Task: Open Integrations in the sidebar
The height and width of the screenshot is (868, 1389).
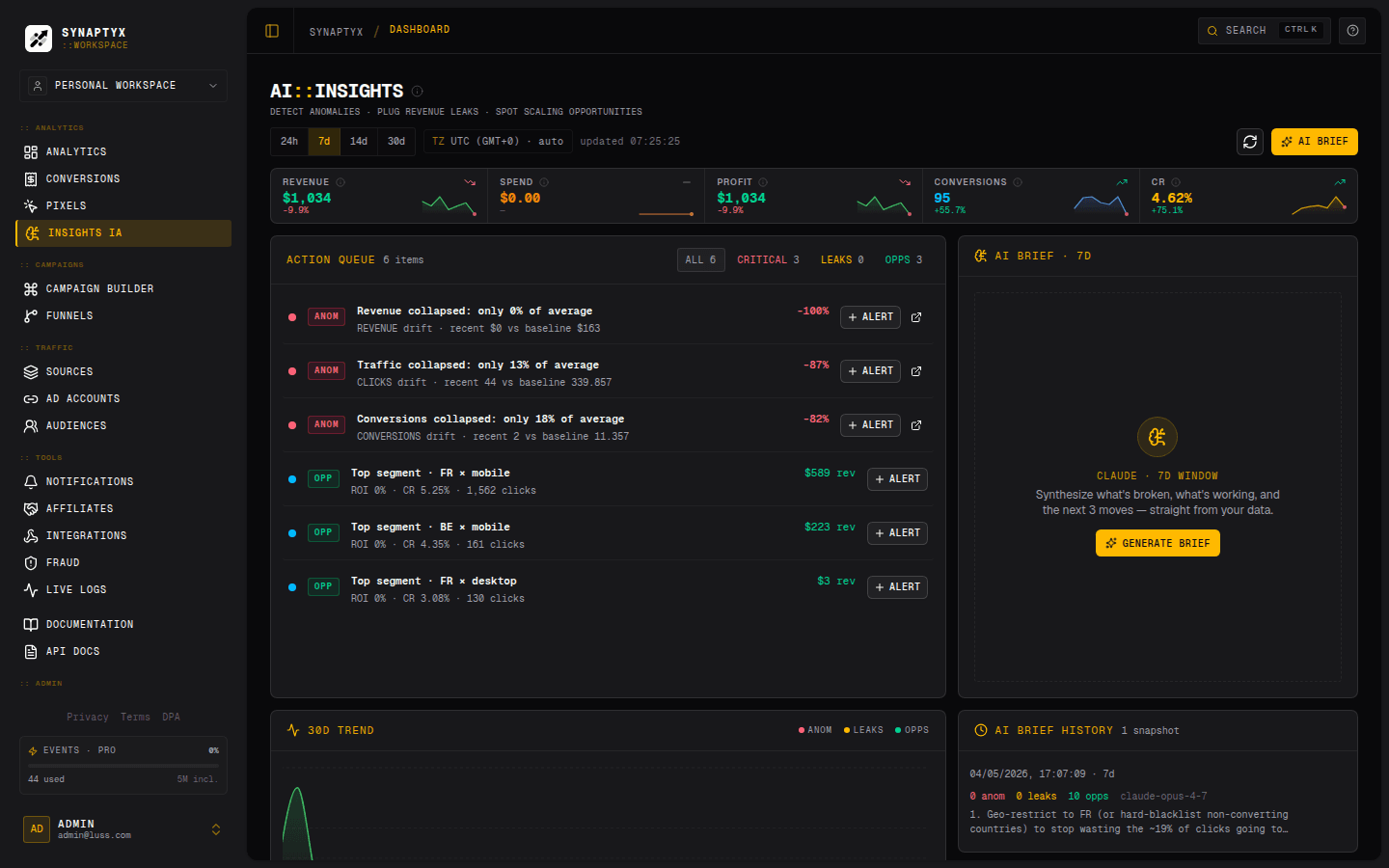Action: (x=123, y=536)
